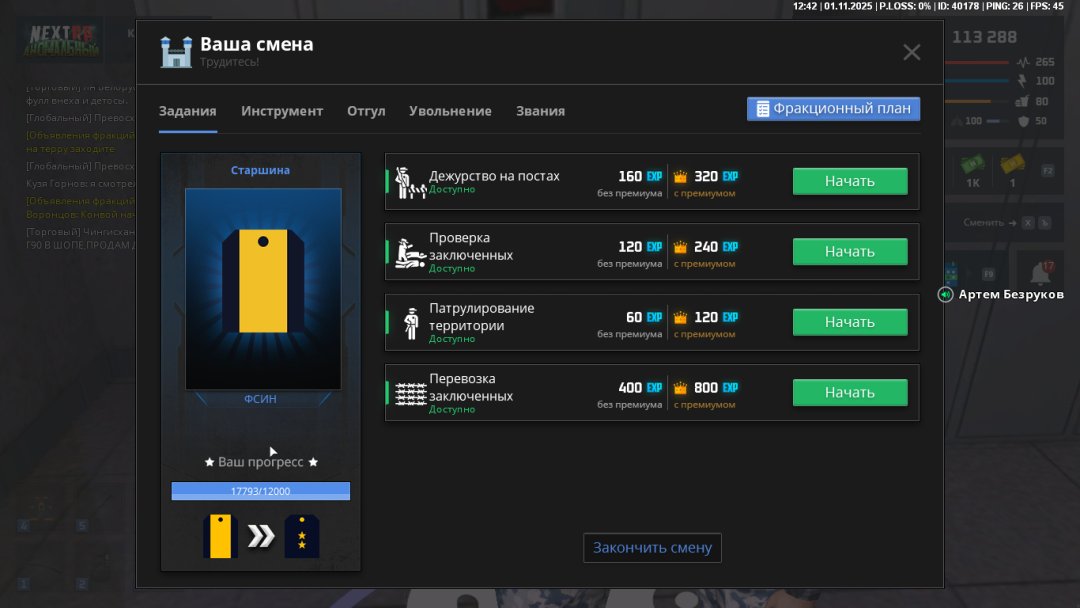1080x608 pixels.
Task: Click the next rank shoulder strap icon
Action: click(302, 536)
